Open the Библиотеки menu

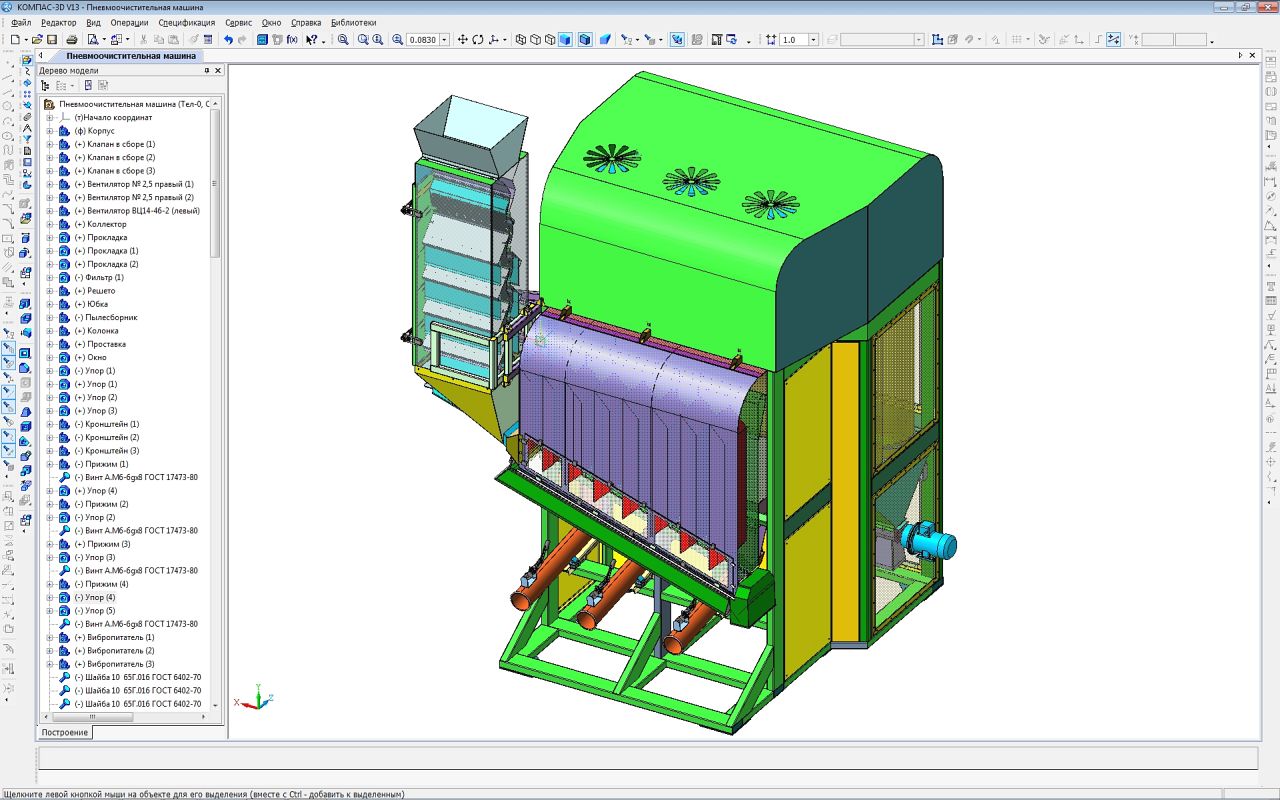[353, 22]
